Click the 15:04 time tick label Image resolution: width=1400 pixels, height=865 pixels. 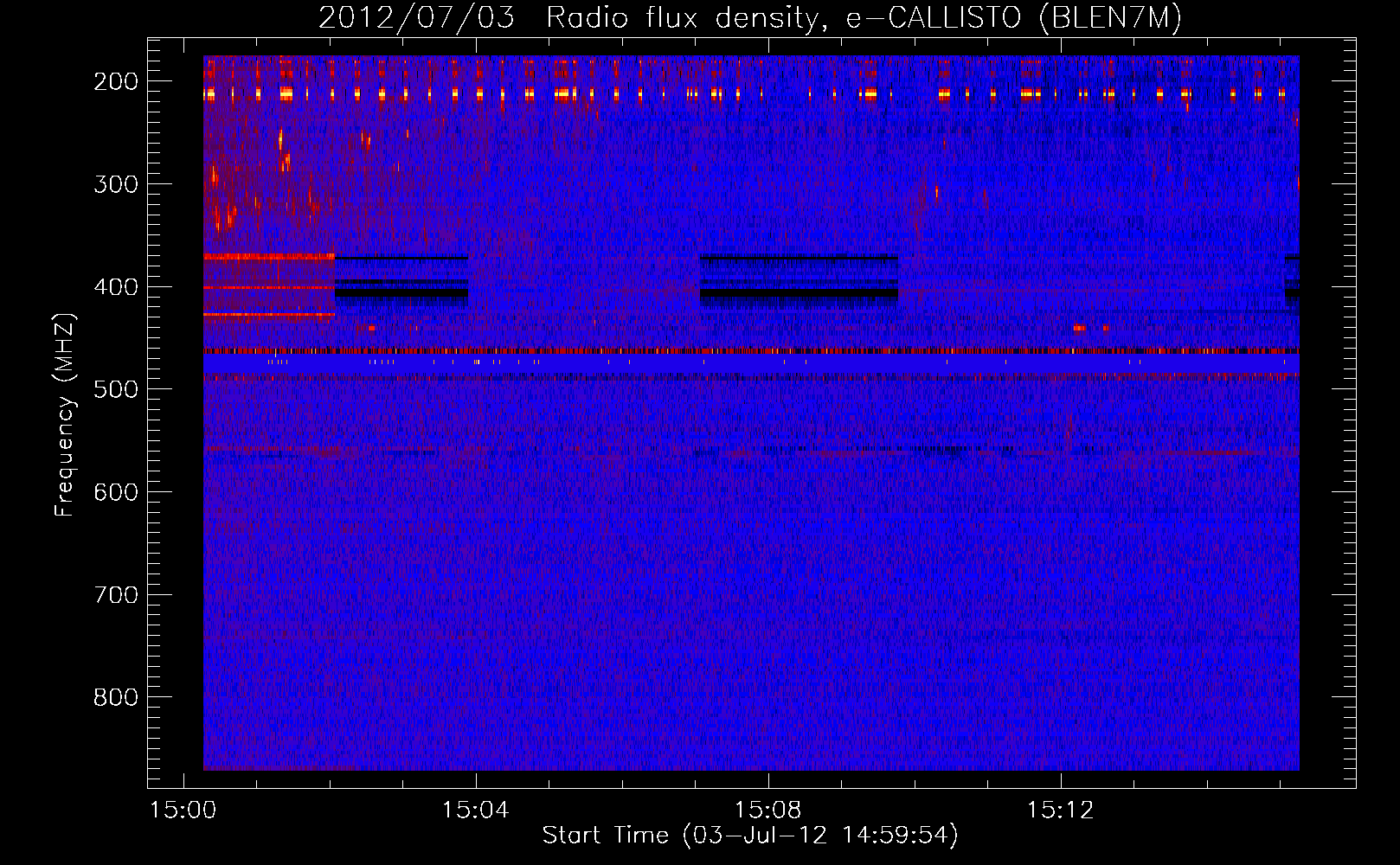point(475,811)
